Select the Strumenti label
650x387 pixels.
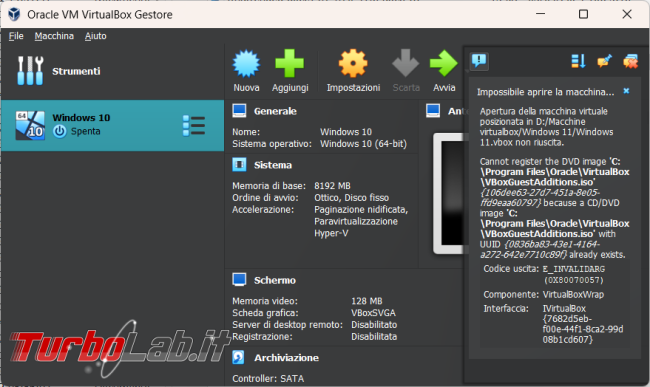76,71
